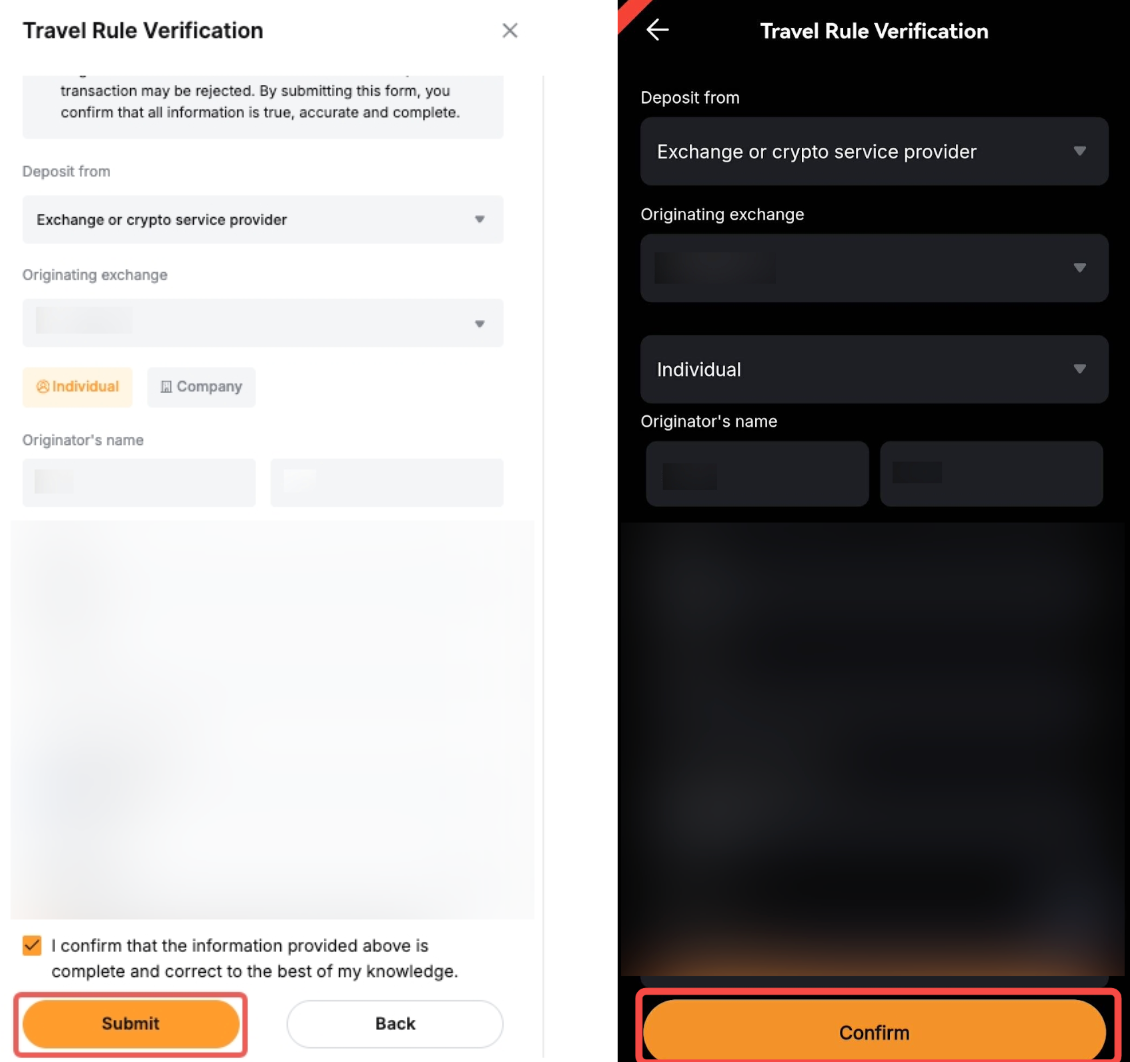Expand light Originating exchange dropdown arrow
This screenshot has width=1130, height=1062.
(479, 323)
